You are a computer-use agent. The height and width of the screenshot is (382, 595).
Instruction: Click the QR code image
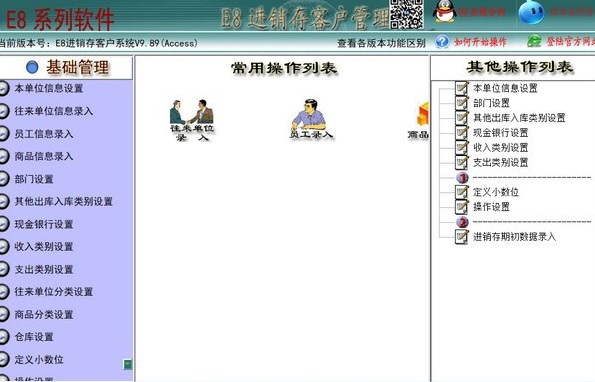click(x=406, y=14)
